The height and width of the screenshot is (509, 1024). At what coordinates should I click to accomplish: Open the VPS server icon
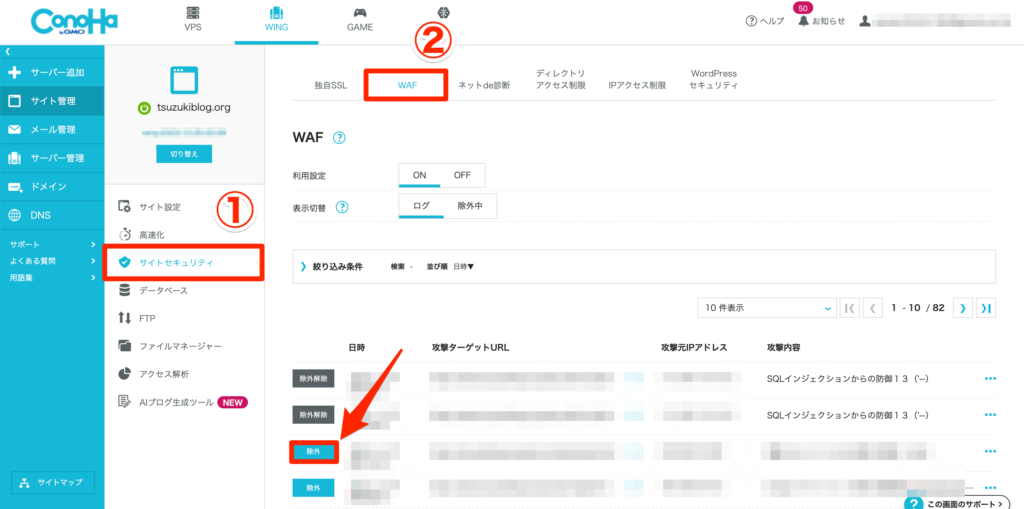coord(192,12)
